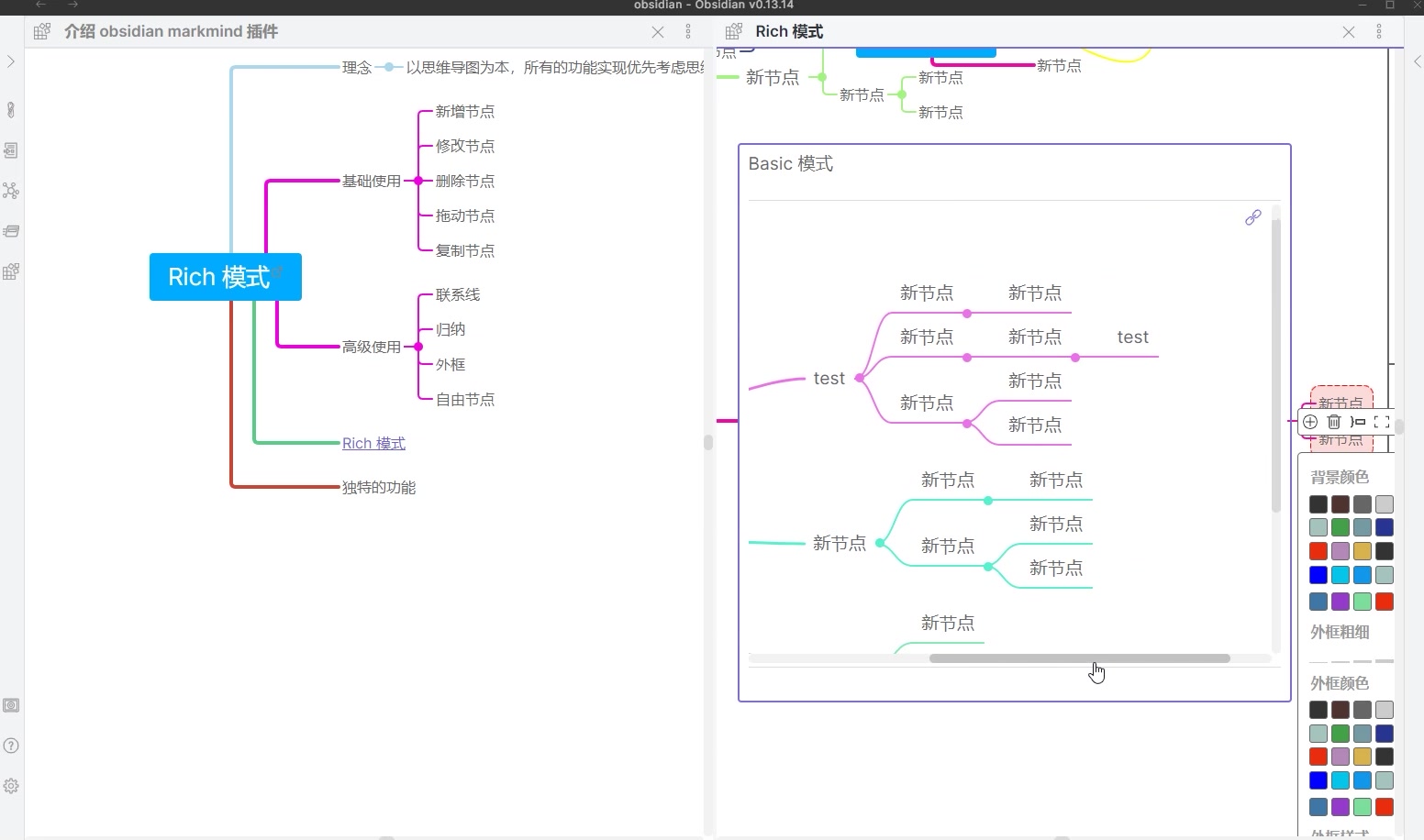1424x840 pixels.
Task: Choose the gold swatch under 背景颜色
Action: tap(1363, 551)
